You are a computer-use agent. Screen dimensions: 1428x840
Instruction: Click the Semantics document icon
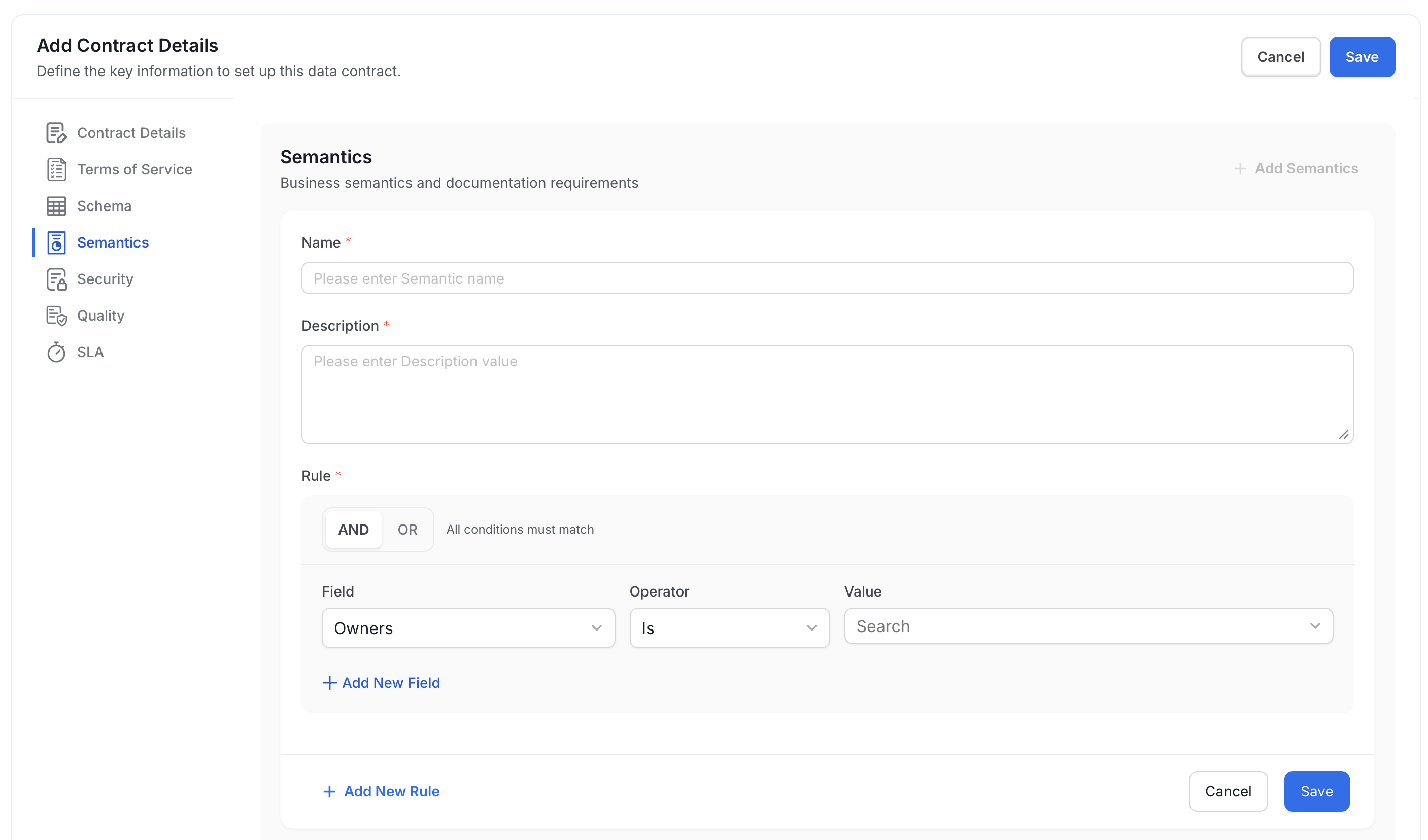click(x=56, y=242)
